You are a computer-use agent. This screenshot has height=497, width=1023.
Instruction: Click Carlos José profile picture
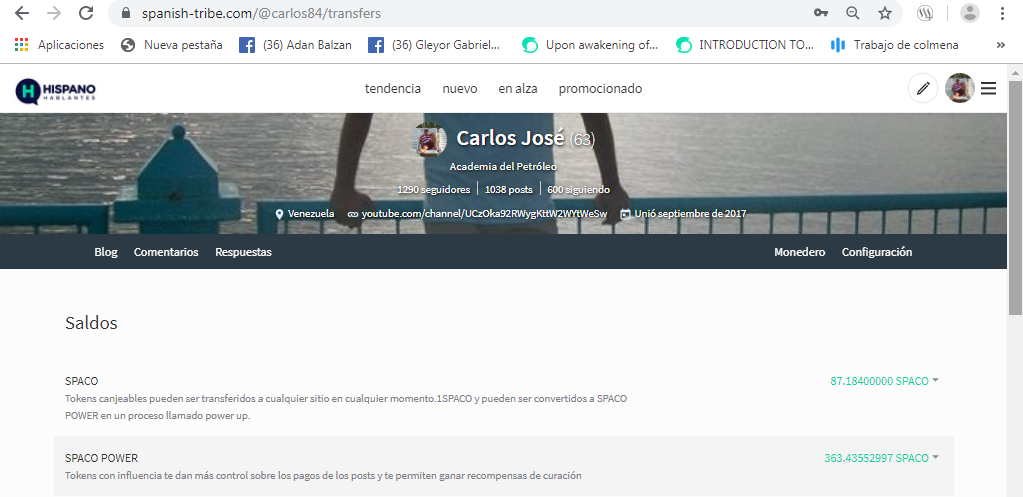click(431, 139)
